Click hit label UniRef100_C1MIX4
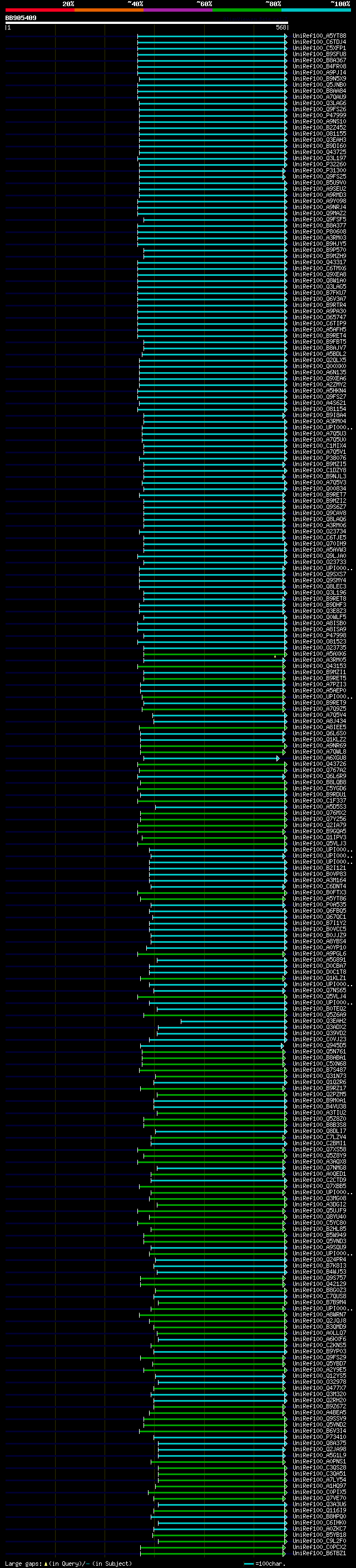Screen dimensions: 356x1568 click(x=319, y=446)
